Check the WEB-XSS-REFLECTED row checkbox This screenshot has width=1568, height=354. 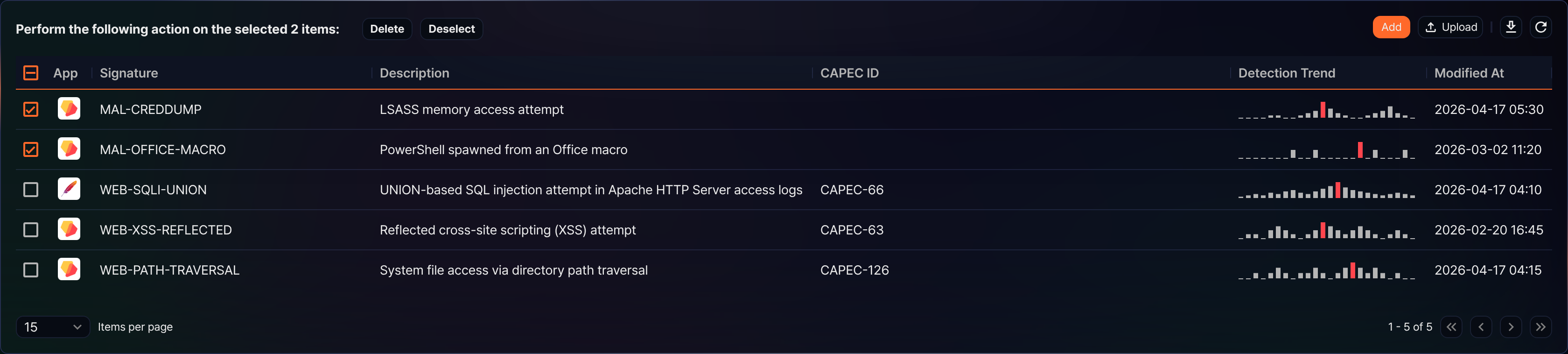pos(30,230)
